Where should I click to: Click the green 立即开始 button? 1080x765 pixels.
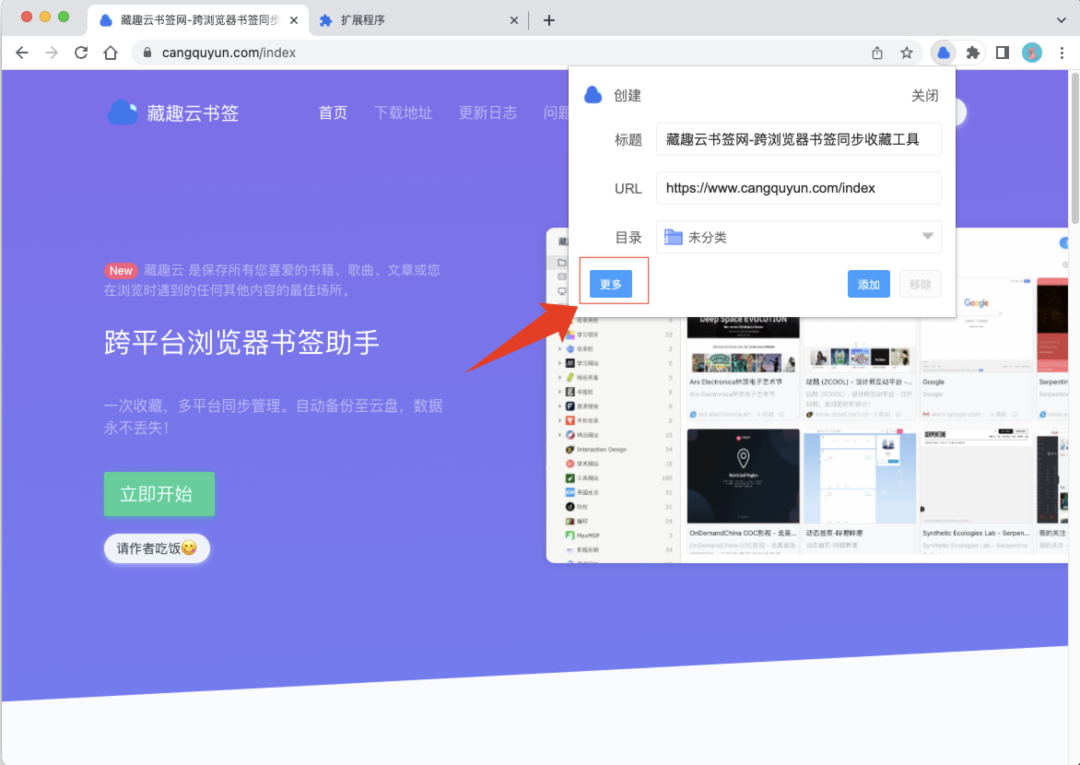pos(158,494)
